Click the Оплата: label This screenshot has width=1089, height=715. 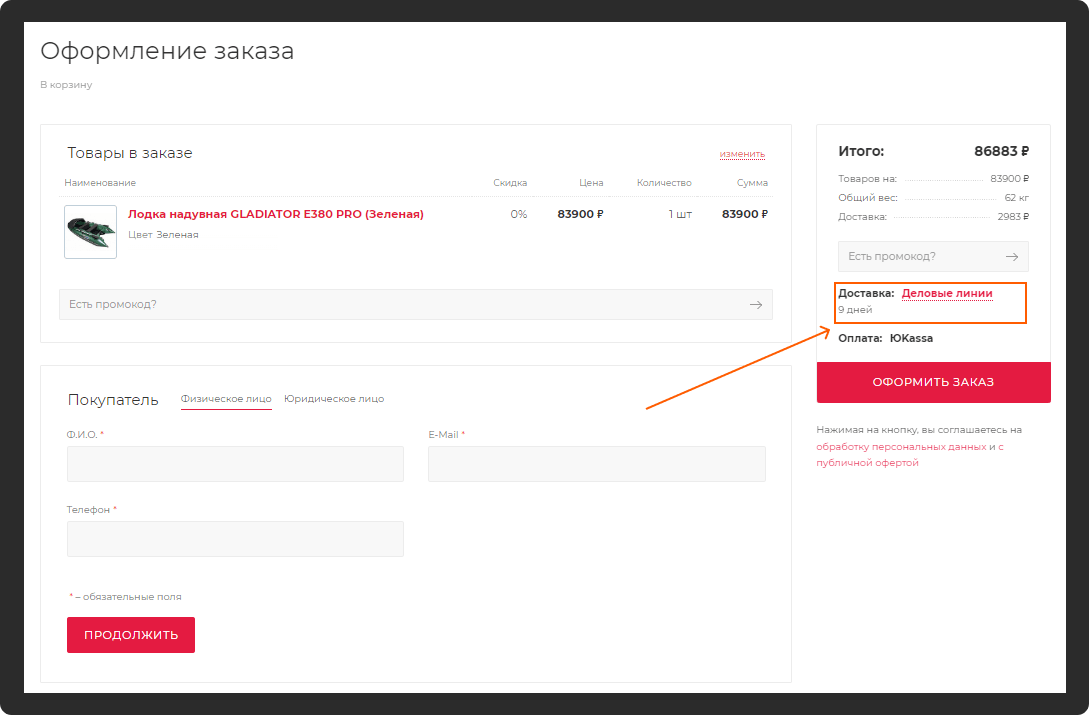click(860, 338)
